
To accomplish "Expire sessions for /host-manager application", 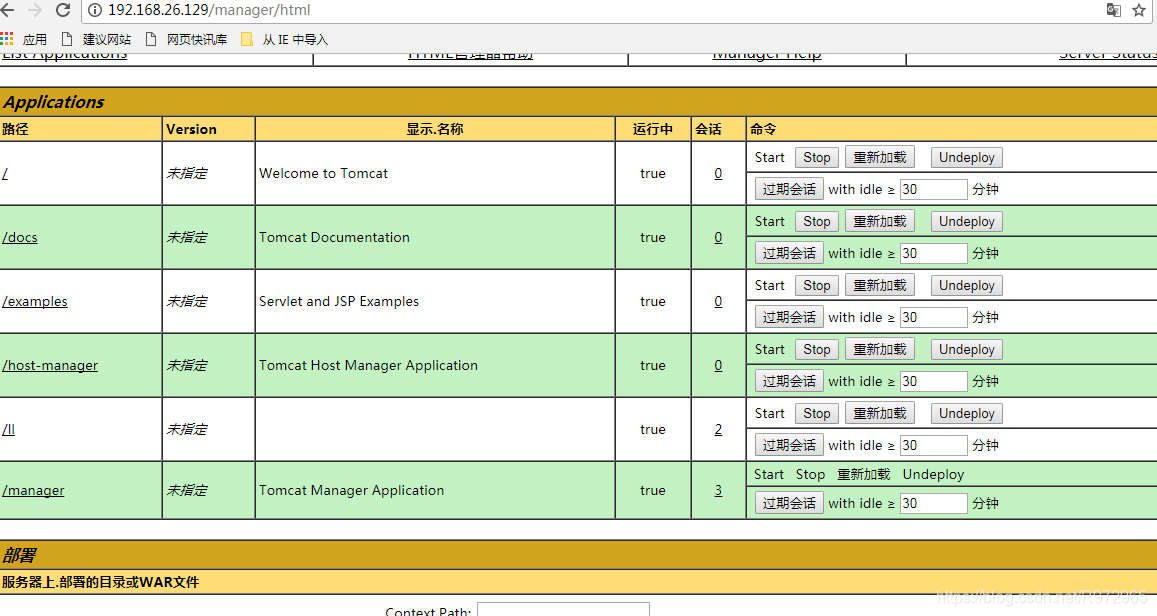I will (789, 382).
